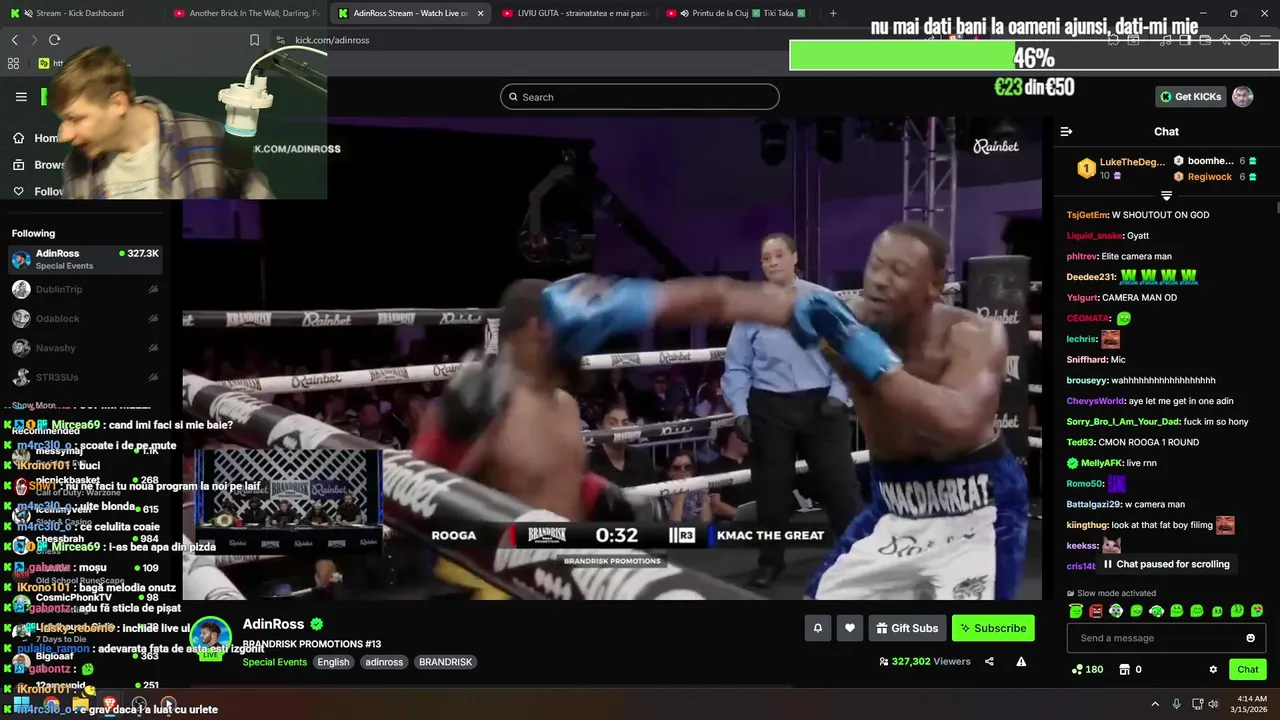Collapse the chat panel with arrow icon

point(1066,132)
